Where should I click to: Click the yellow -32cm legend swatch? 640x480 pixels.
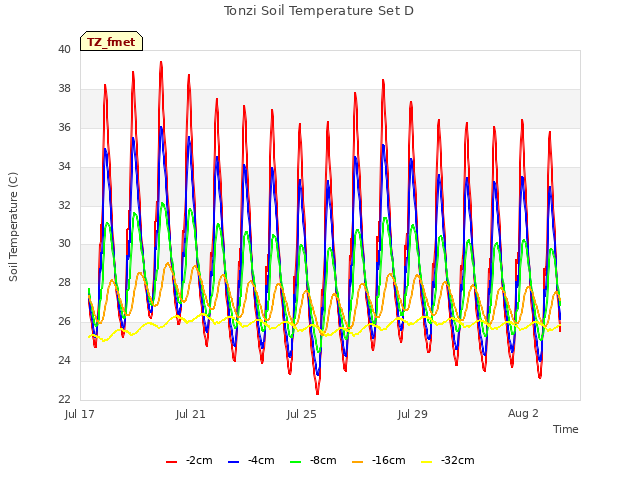[x=427, y=462]
